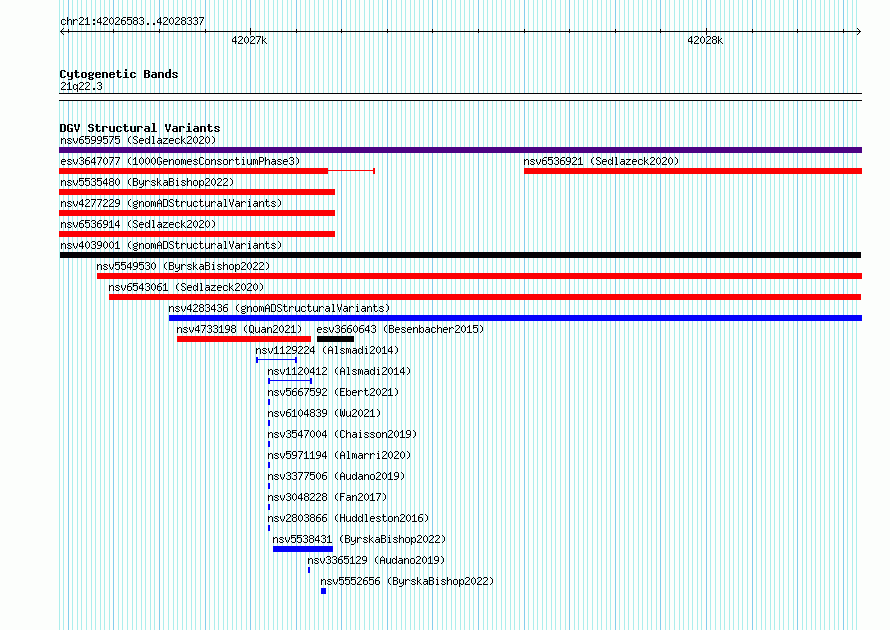Select the red nsv4277229 bar

coord(197,213)
